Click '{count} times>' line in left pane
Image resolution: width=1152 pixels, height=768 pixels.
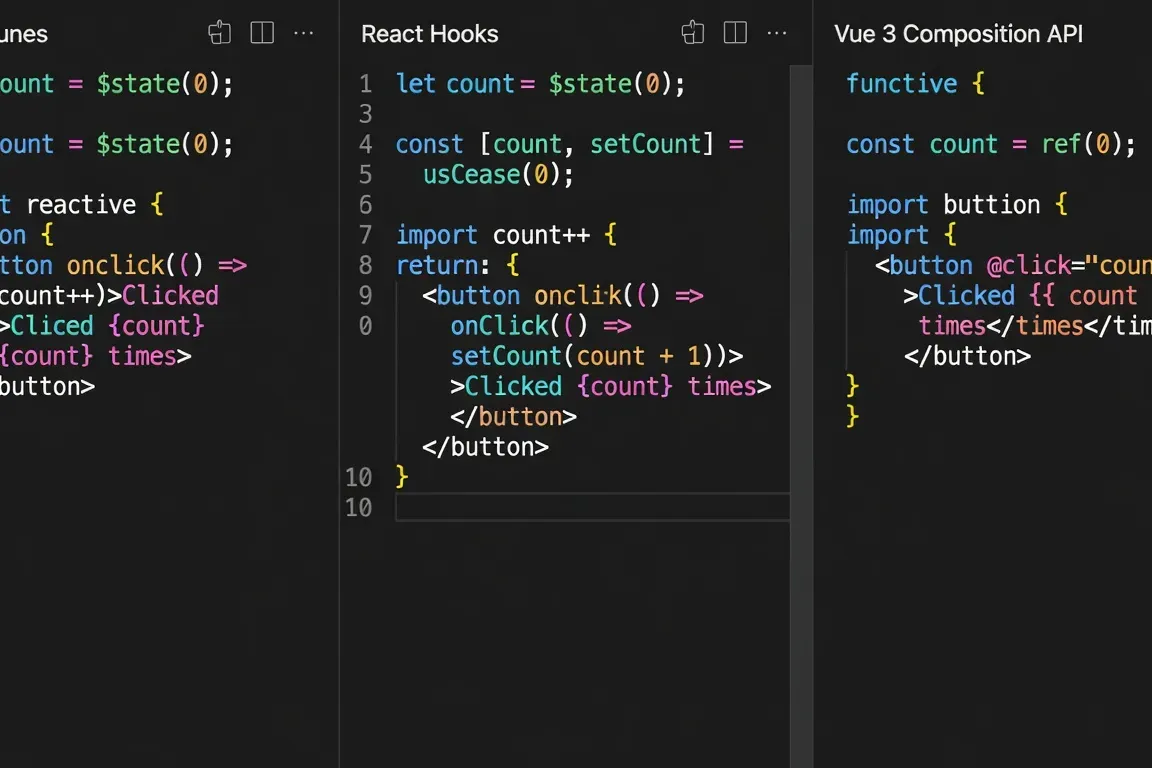pos(96,356)
